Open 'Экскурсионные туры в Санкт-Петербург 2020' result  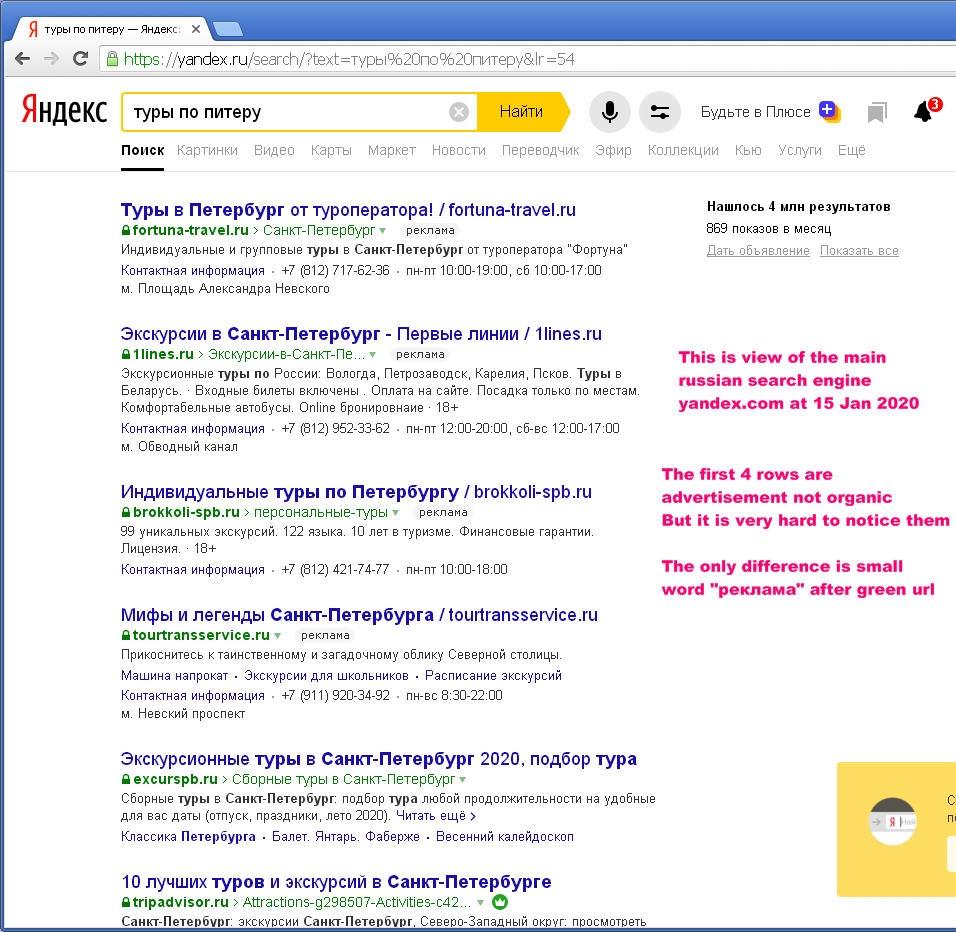point(379,759)
